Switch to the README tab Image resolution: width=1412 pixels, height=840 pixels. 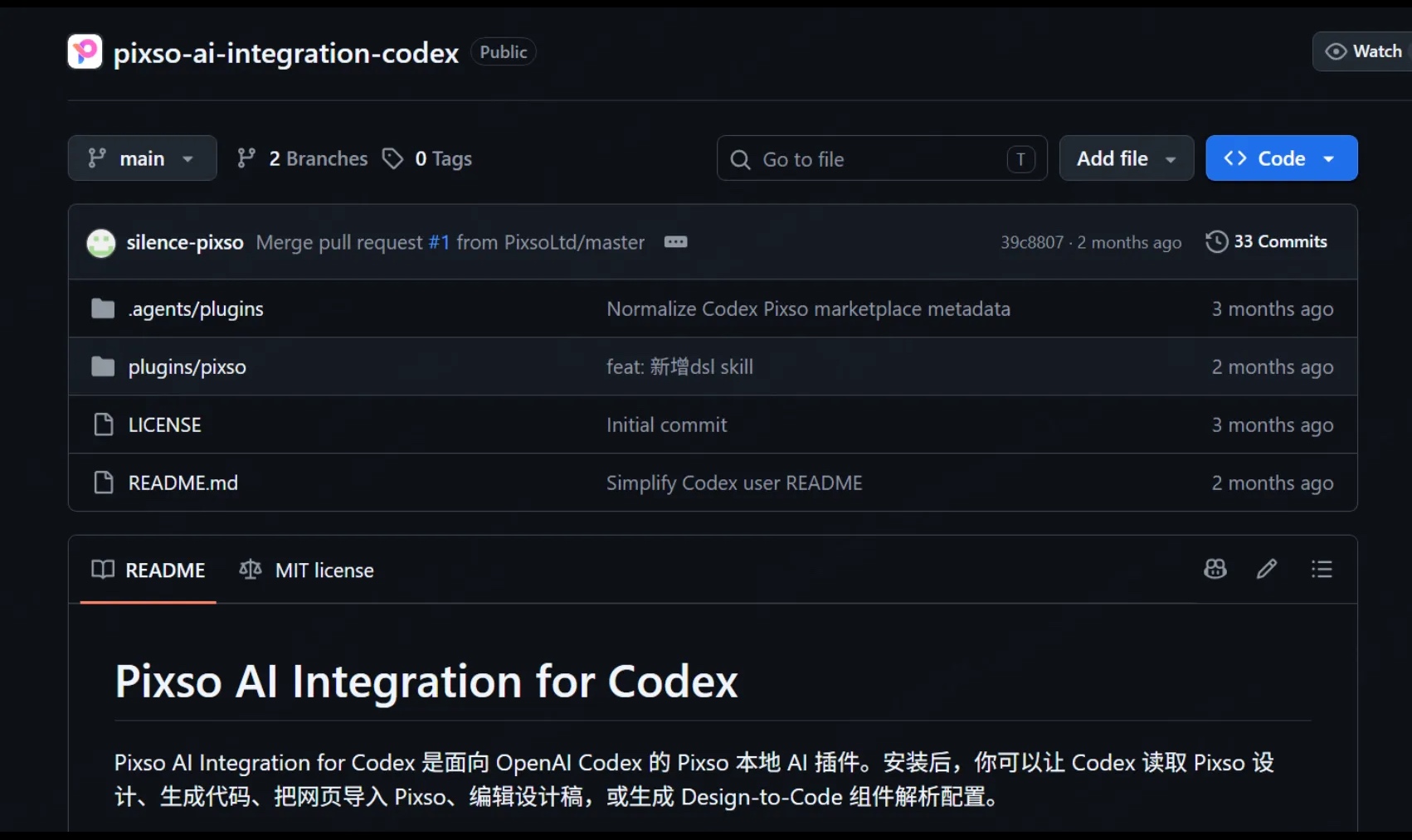pos(149,570)
